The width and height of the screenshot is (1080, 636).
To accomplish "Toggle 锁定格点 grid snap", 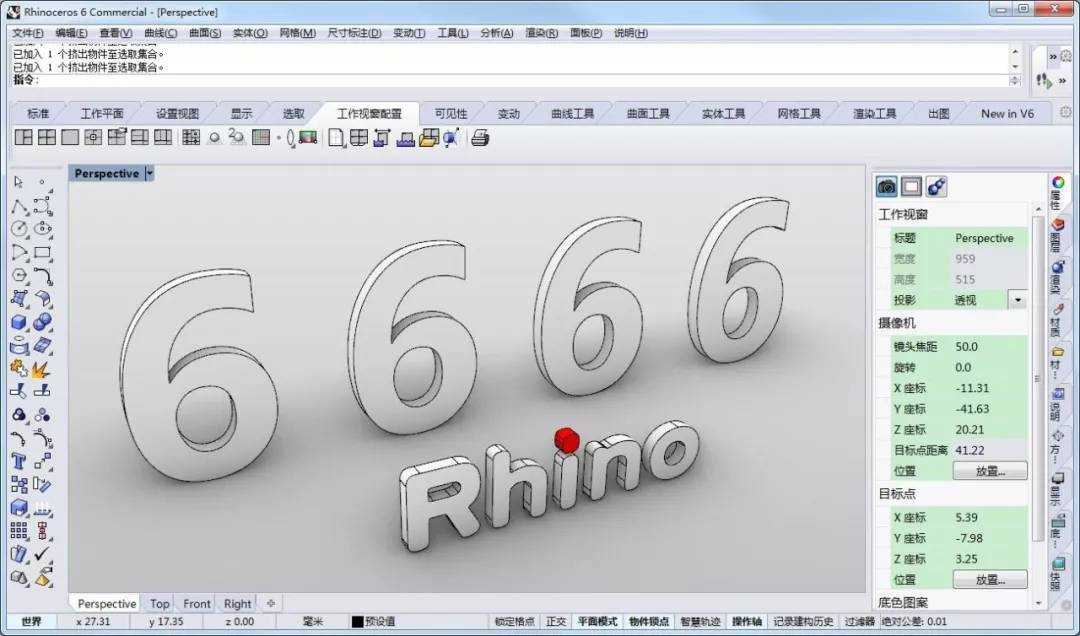I will pyautogui.click(x=514, y=622).
